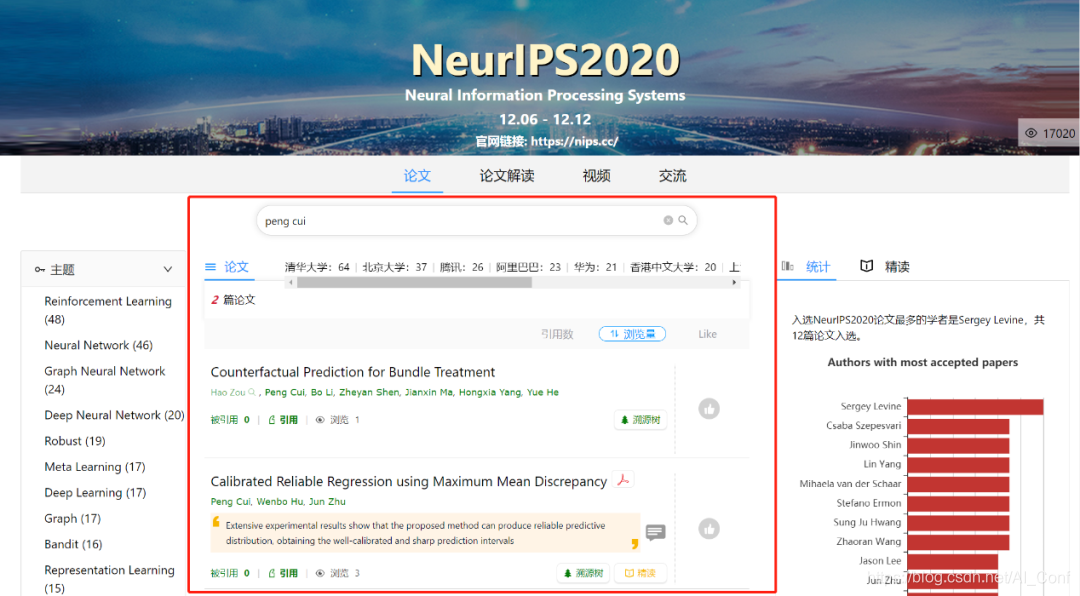Open the 交流 tab
The width and height of the screenshot is (1080, 596).
coord(672,176)
